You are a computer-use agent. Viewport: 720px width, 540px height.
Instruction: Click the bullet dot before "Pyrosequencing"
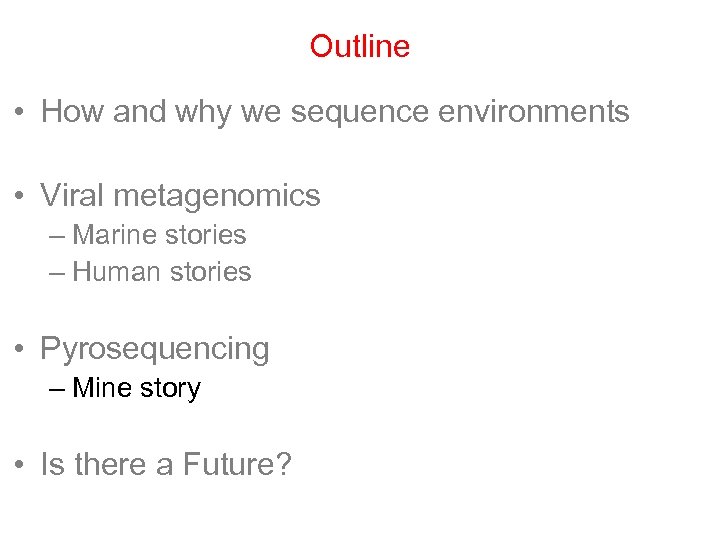pyautogui.click(x=21, y=350)
